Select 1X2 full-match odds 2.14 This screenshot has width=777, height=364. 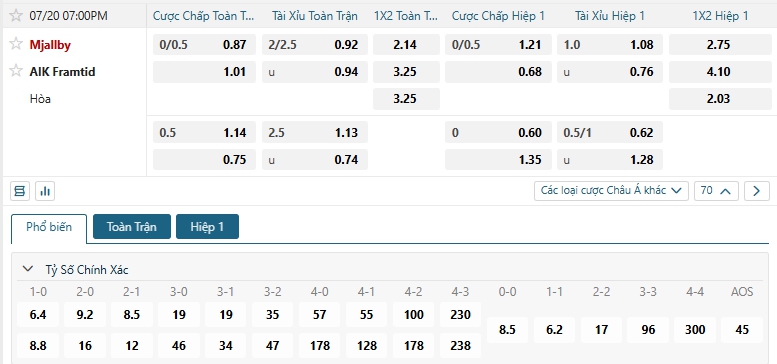(406, 45)
